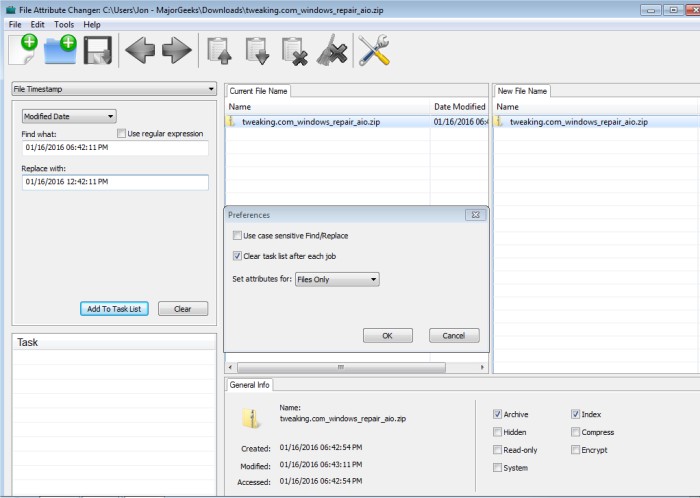This screenshot has width=700, height=498.
Task: Click the Add Folder toolbar icon
Action: 60,50
